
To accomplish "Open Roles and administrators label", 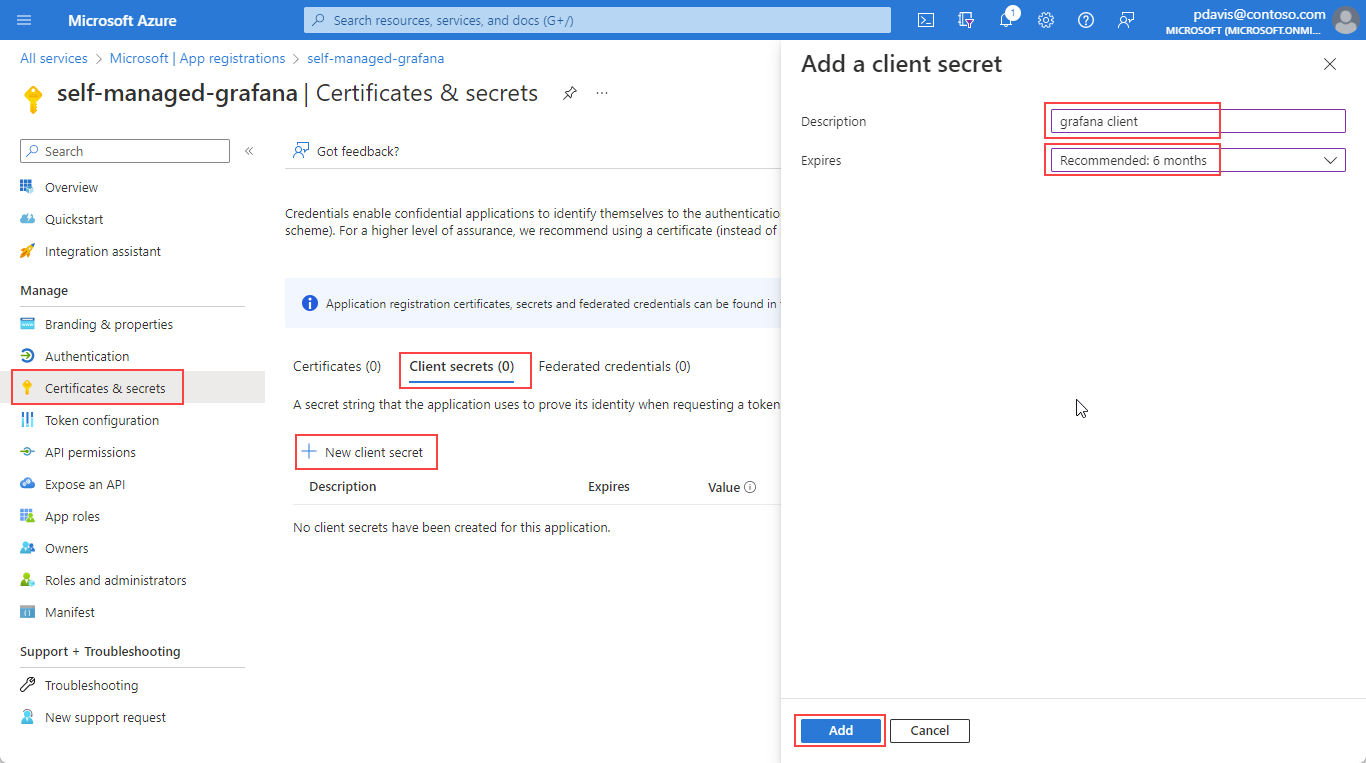I will tap(116, 580).
